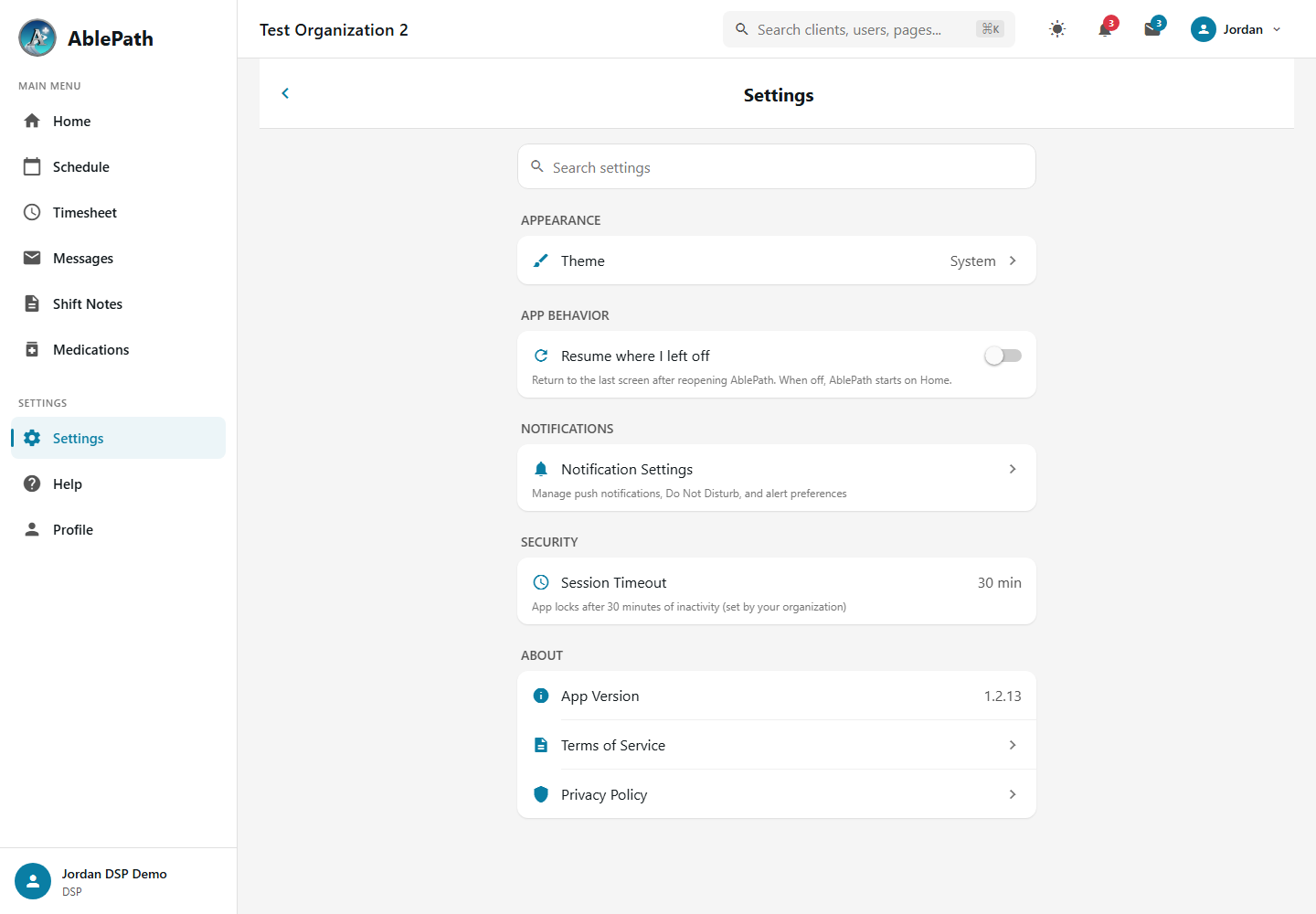
Task: Click the Messages envelope icon in sidebar
Action: pyautogui.click(x=32, y=258)
